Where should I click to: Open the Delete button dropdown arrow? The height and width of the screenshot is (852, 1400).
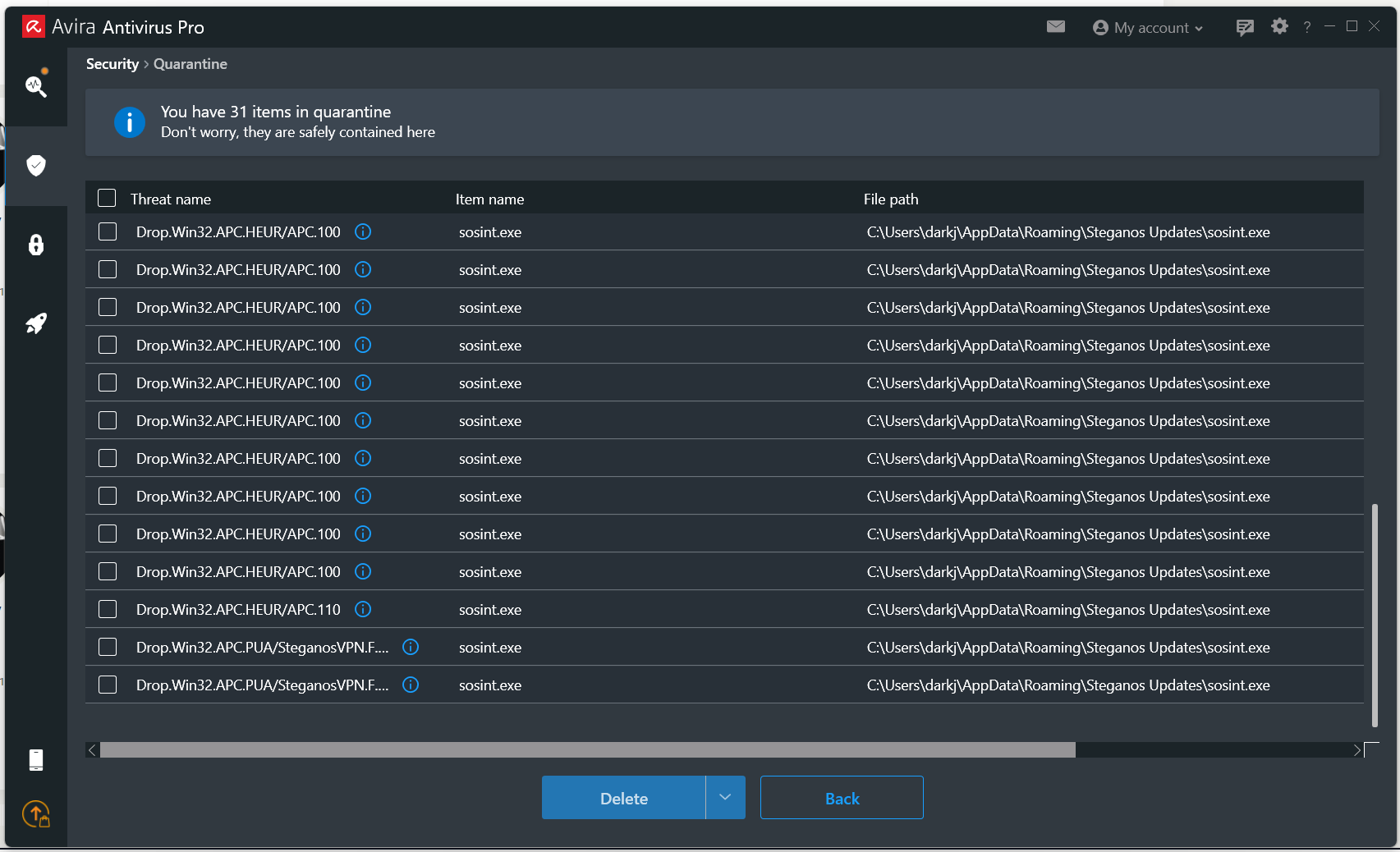pyautogui.click(x=725, y=798)
